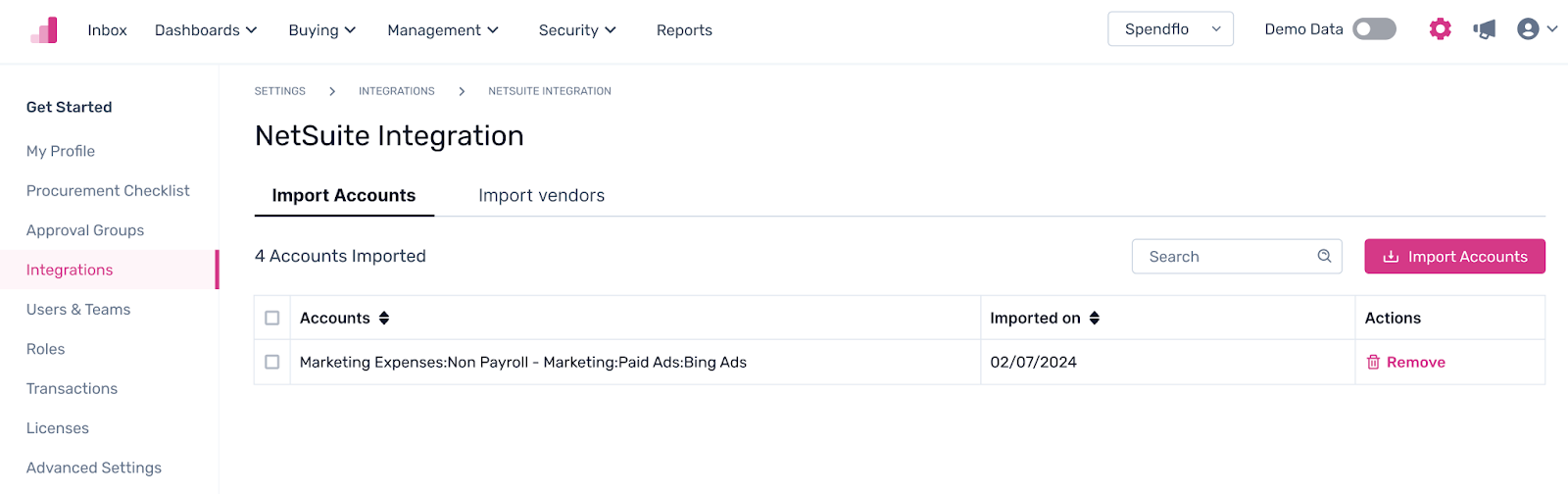Go to the SETTINGS breadcrumb
This screenshot has width=1568, height=494.
(x=280, y=91)
